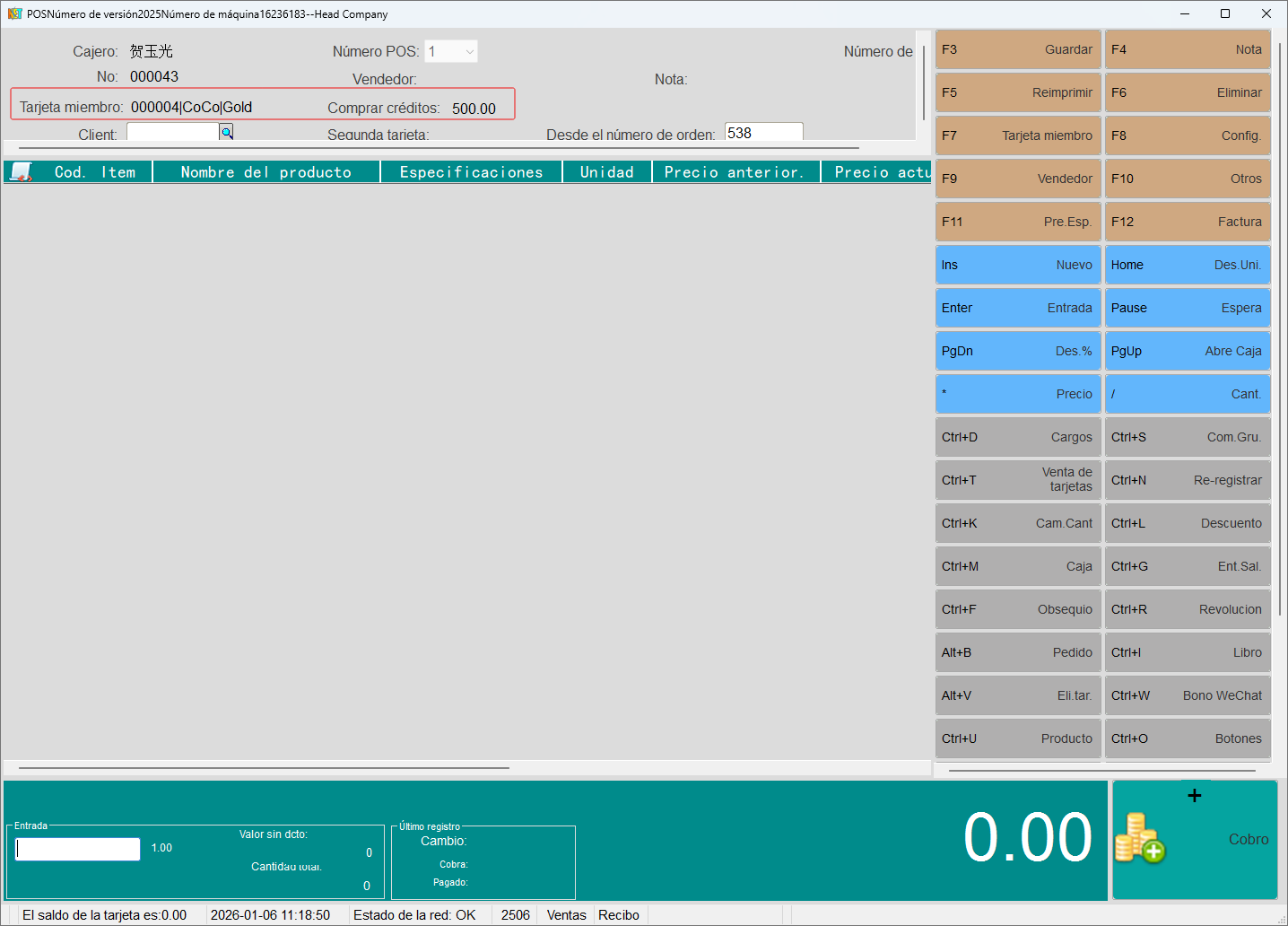Click the app icon in title bar
Viewport: 1288px width, 926px height.
(x=14, y=13)
